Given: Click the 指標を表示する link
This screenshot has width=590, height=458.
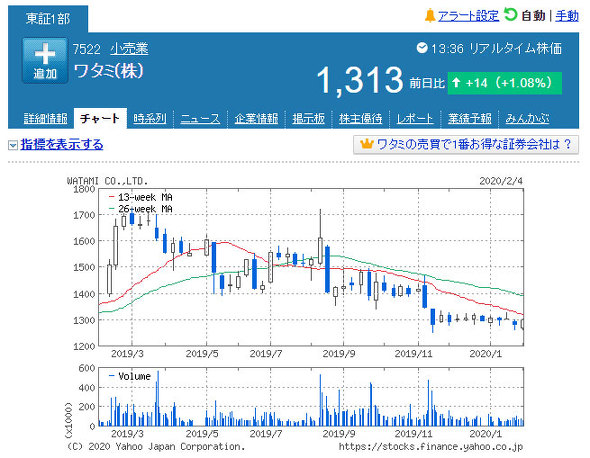Looking at the screenshot, I should (62, 145).
